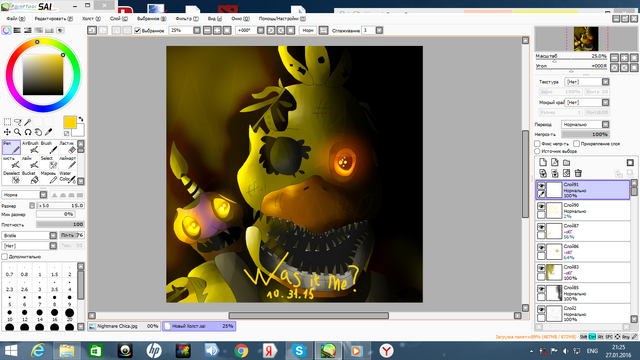Open the rotation angle +000° dropdown
Viewport: 640px width, 360px height.
pyautogui.click(x=250, y=30)
